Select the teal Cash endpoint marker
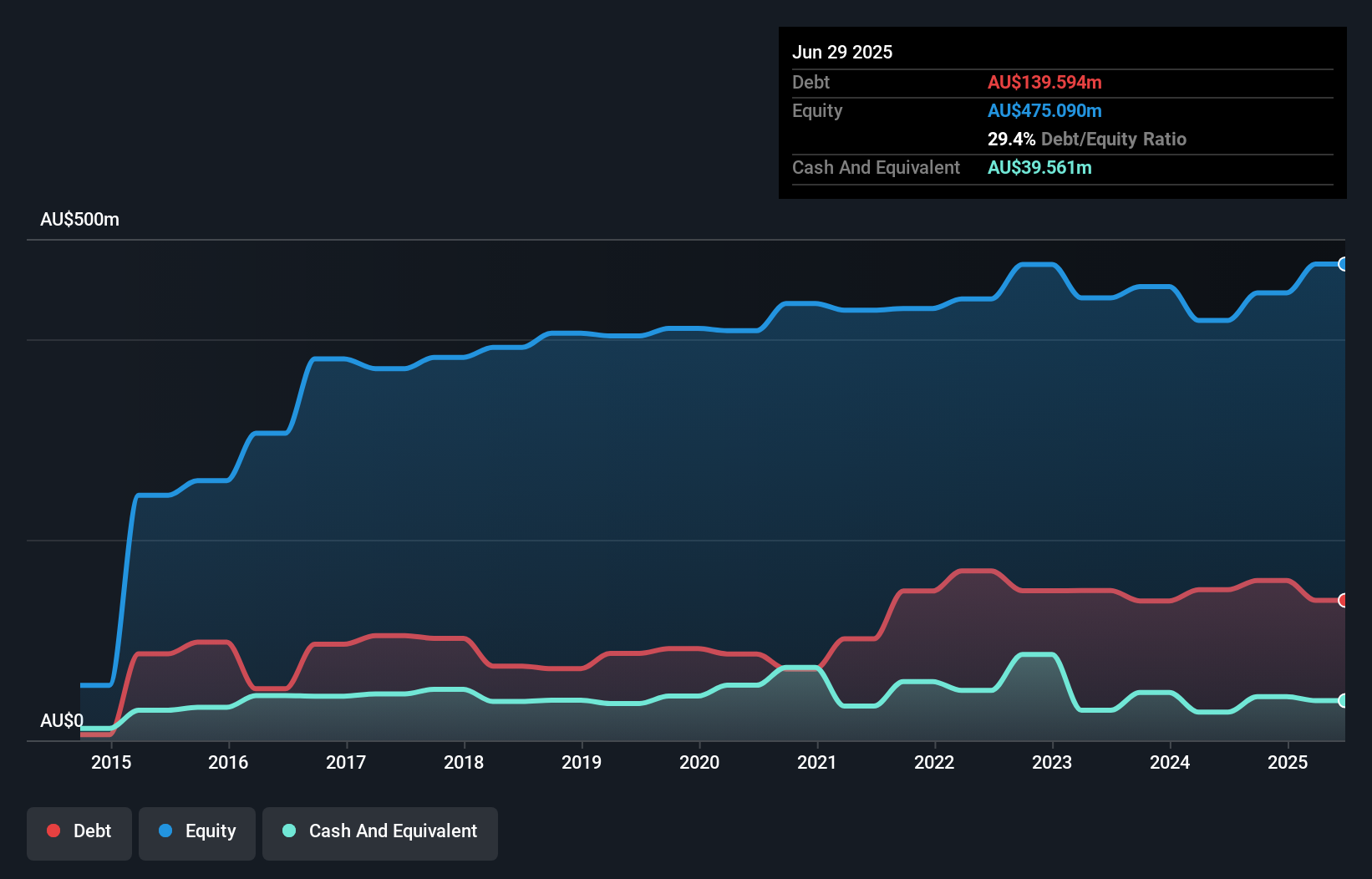Image resolution: width=1372 pixels, height=879 pixels. tap(1343, 700)
